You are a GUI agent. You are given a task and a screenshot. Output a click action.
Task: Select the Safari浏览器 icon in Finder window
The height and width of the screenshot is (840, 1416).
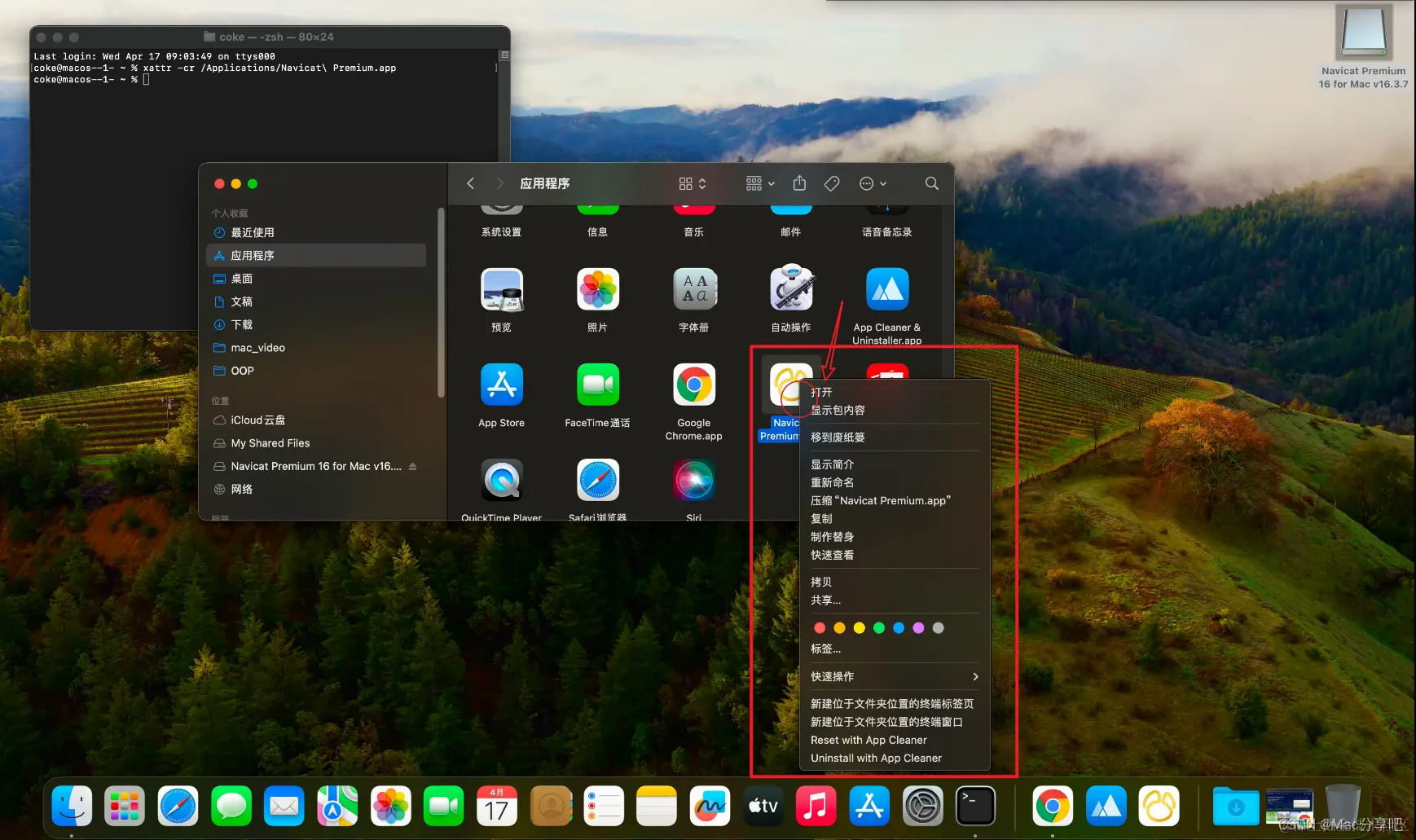598,481
